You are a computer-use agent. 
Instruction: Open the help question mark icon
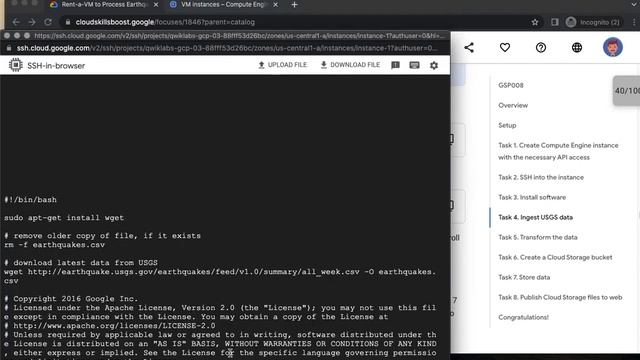point(541,47)
